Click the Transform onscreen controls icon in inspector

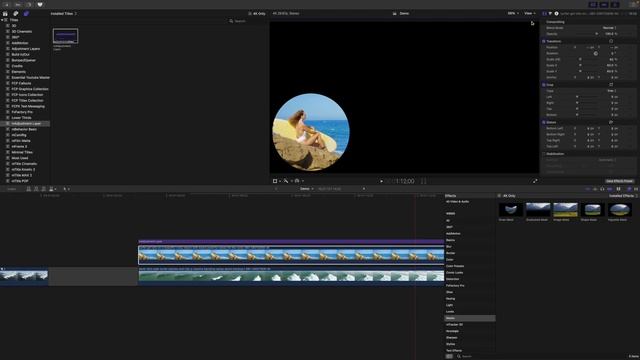tap(611, 41)
